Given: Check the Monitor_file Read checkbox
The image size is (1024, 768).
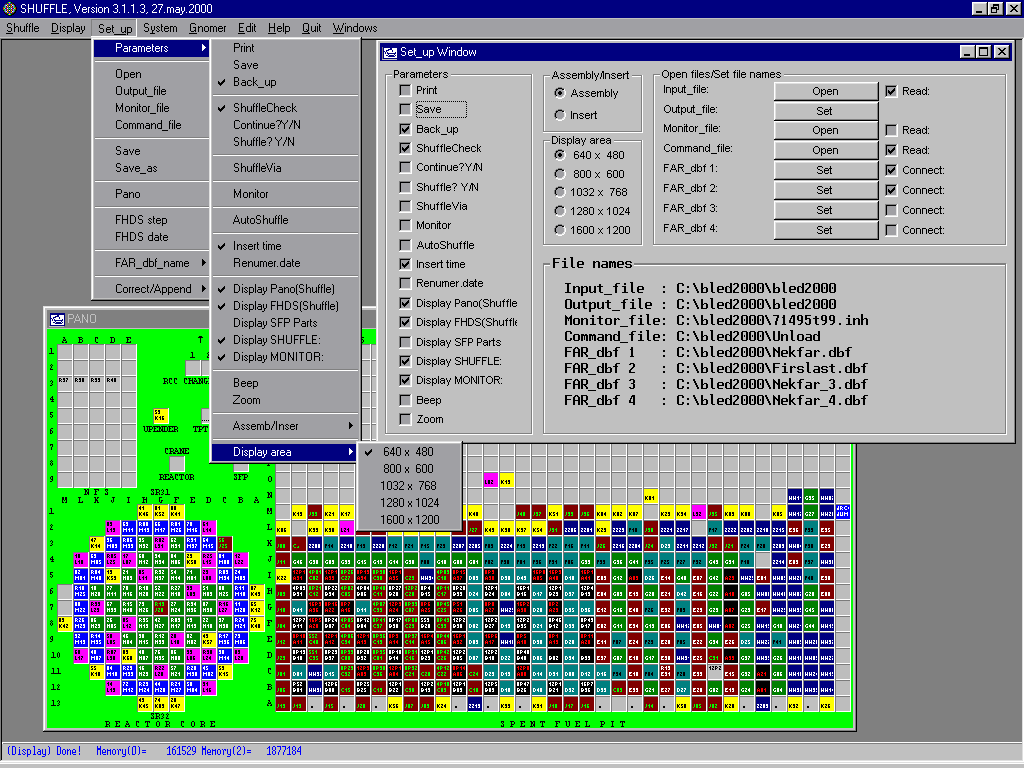Looking at the screenshot, I should coord(891,130).
